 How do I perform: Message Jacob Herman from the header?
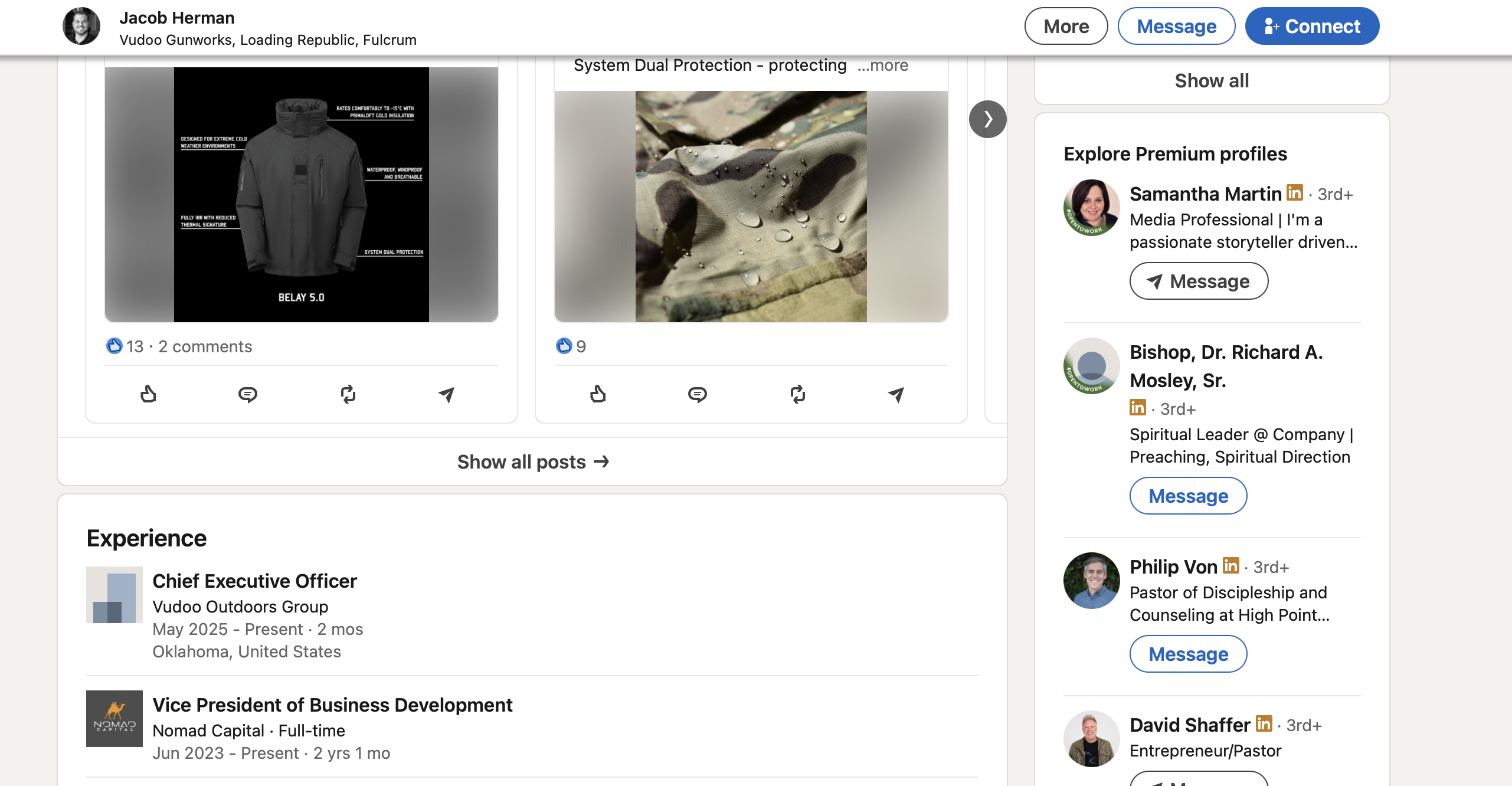pos(1176,27)
